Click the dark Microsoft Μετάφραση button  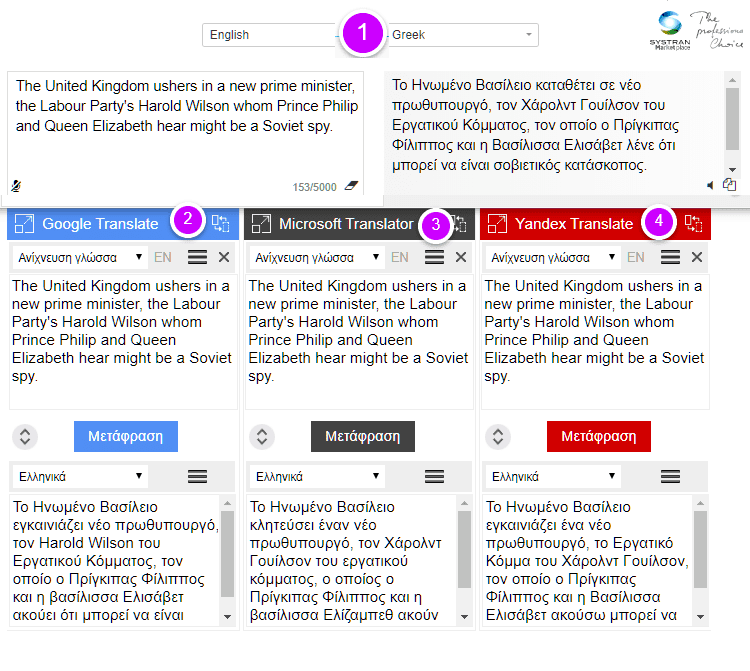coord(363,436)
